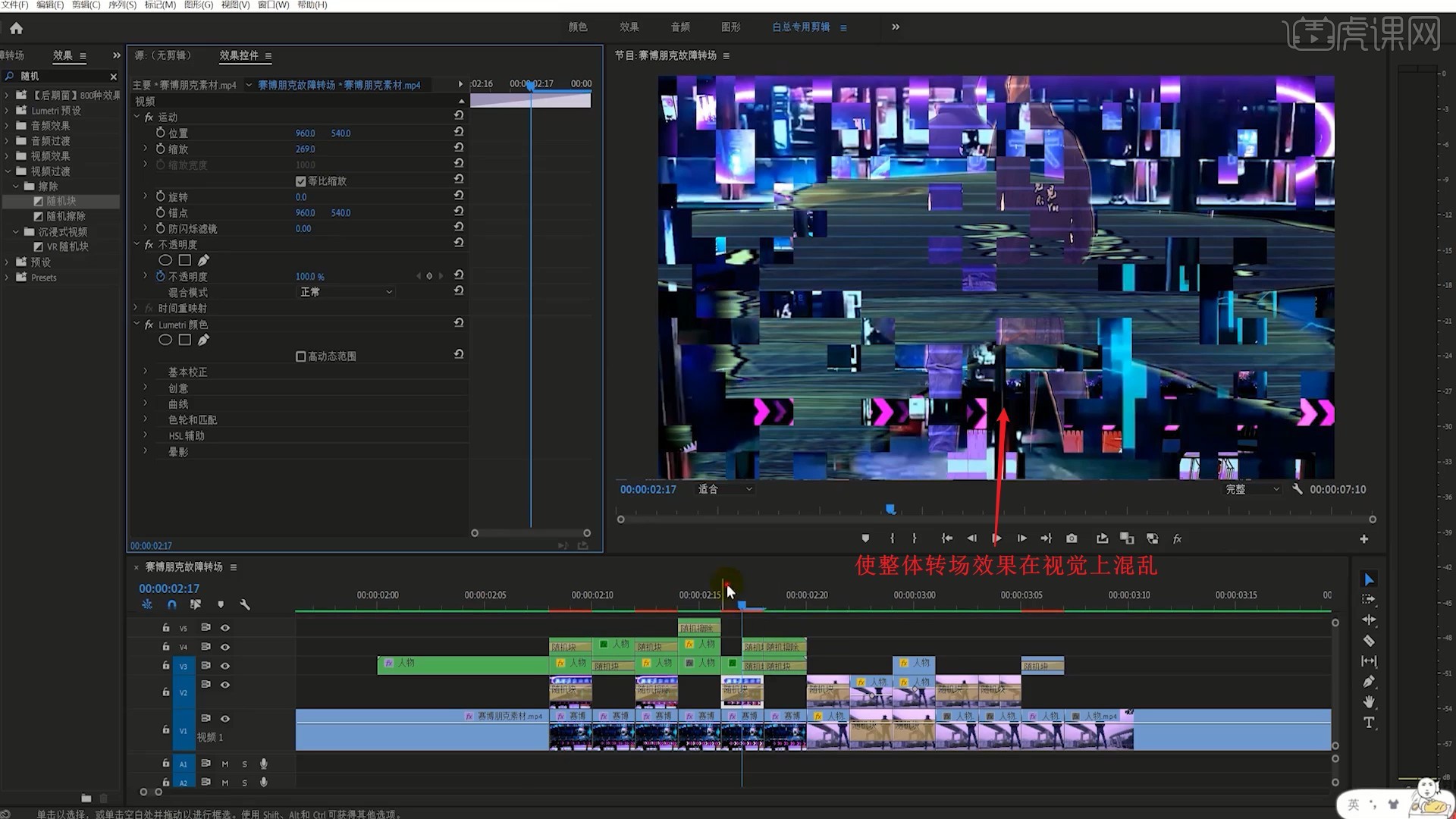
Task: Jump to In point in the Program Monitor
Action: coord(946,538)
